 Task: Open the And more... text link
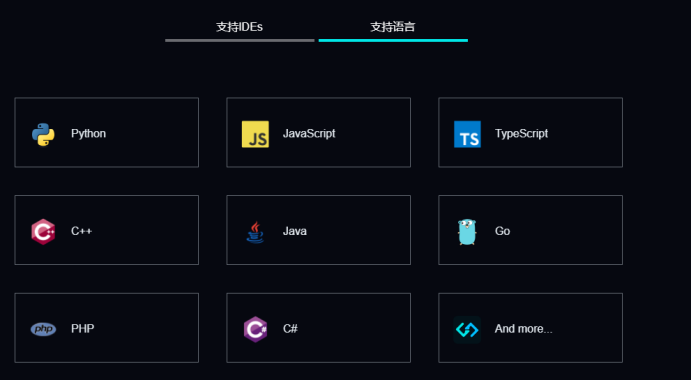[523, 329]
